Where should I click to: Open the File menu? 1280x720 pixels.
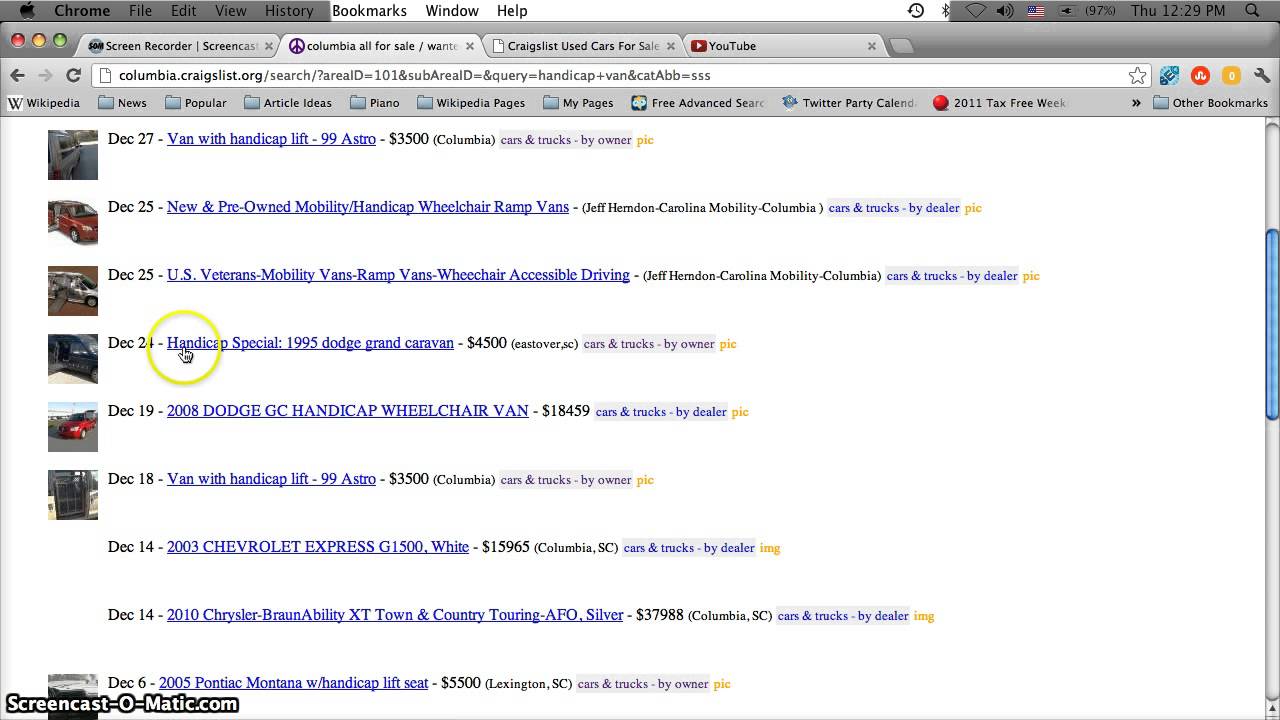140,10
